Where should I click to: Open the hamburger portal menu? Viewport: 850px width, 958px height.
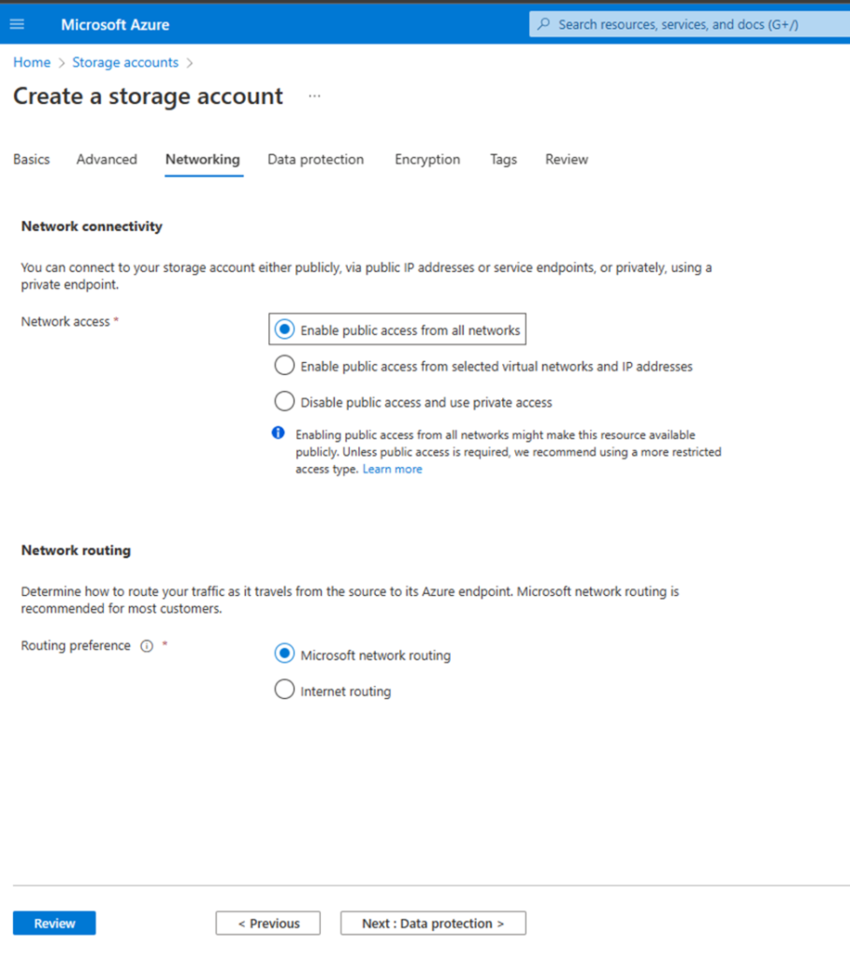click(17, 24)
